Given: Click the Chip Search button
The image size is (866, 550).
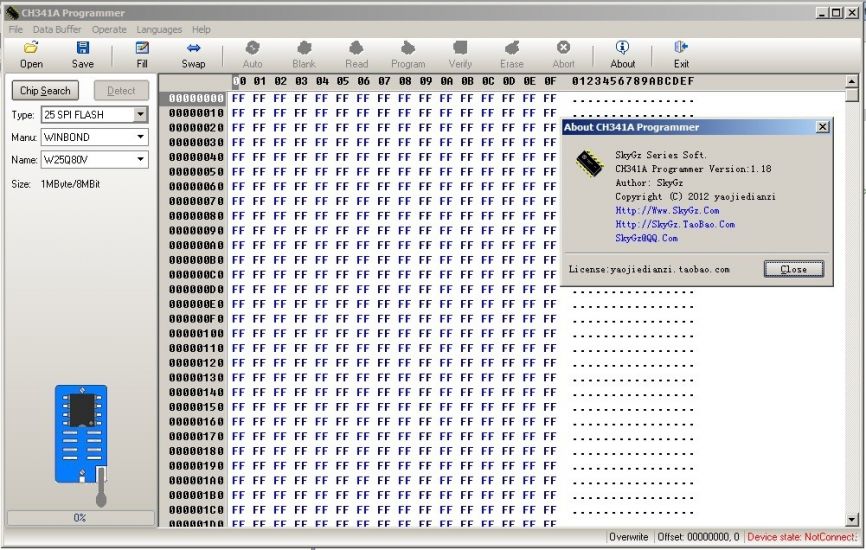Looking at the screenshot, I should pos(45,91).
